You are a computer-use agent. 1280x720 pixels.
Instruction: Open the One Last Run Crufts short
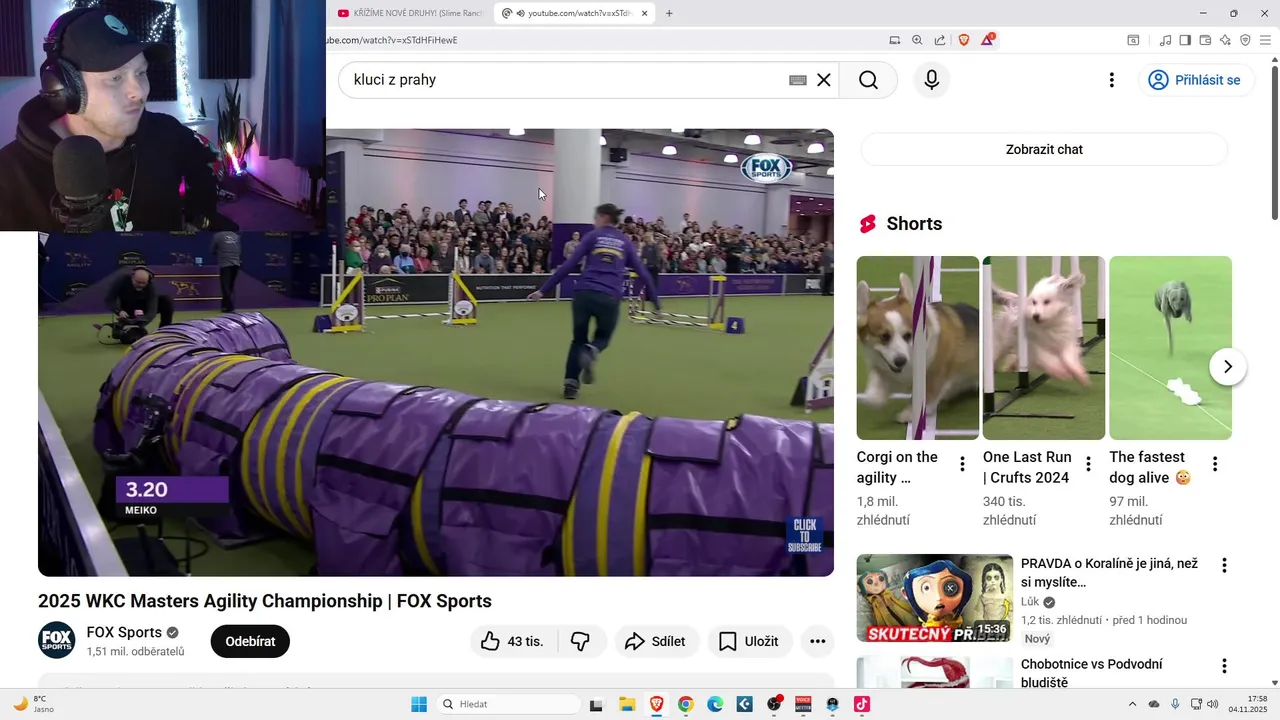1044,348
